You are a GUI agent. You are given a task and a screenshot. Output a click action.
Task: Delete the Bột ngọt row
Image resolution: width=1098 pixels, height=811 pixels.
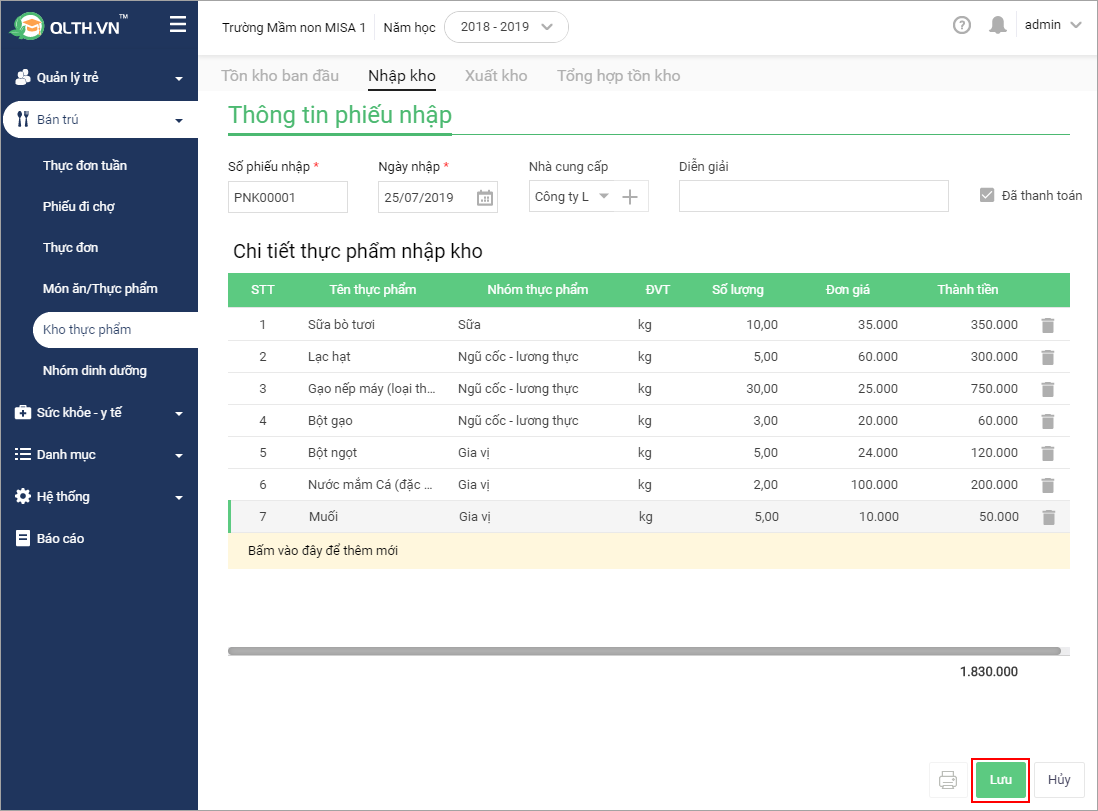click(1048, 453)
